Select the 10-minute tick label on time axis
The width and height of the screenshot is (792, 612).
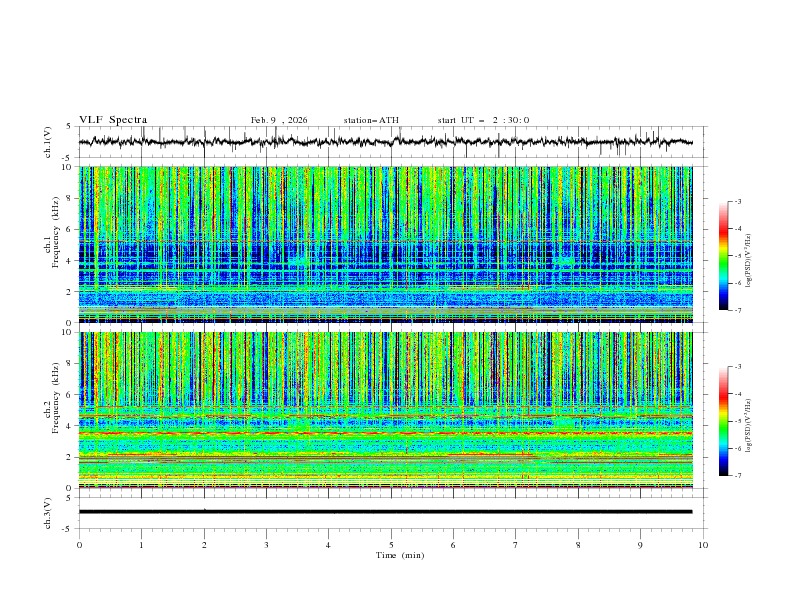tap(703, 545)
